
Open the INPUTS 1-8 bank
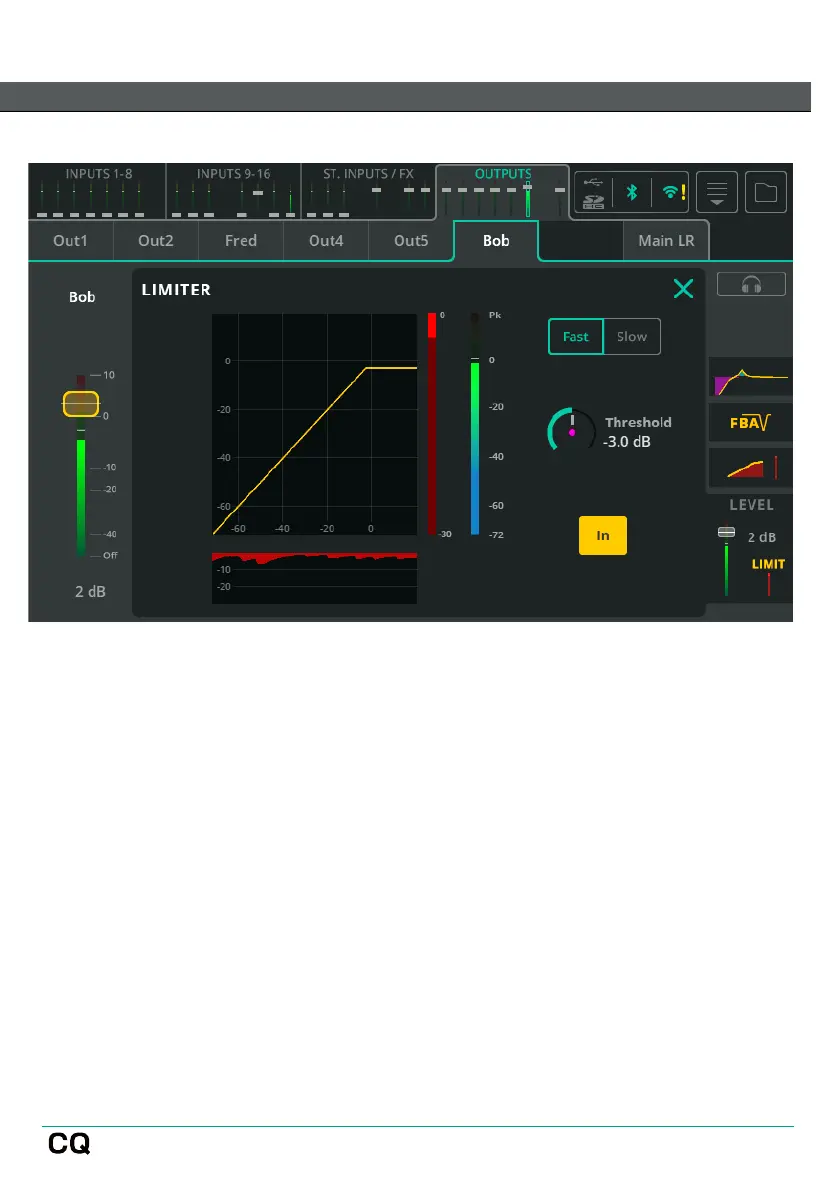click(97, 191)
